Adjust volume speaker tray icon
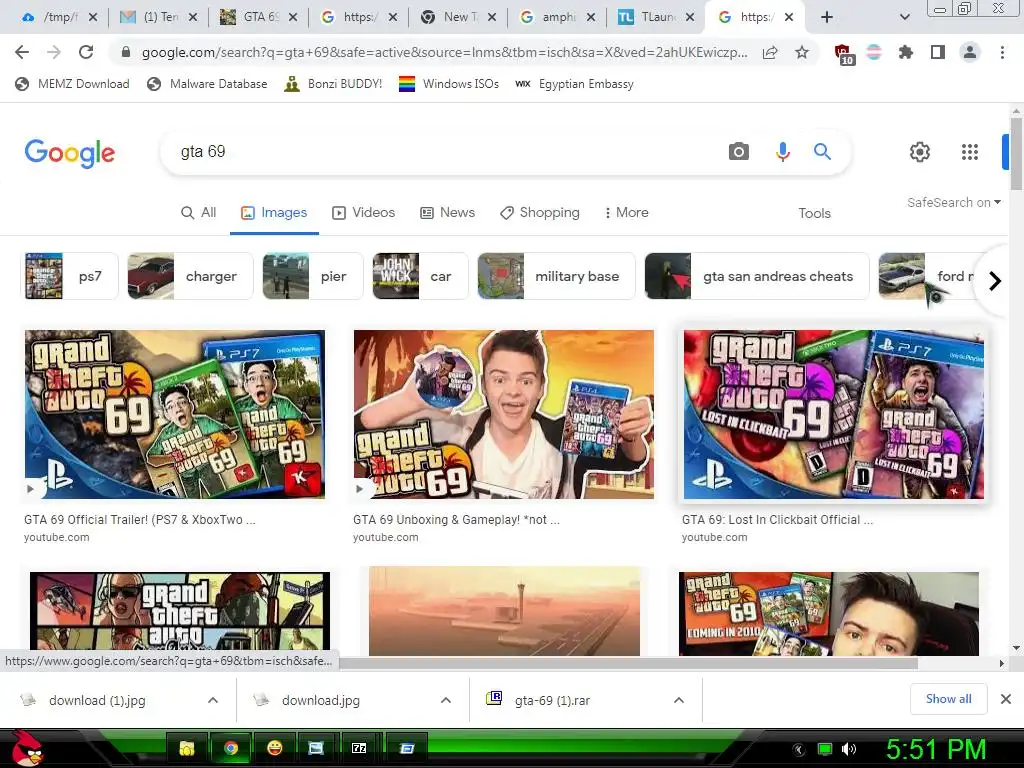Image resolution: width=1024 pixels, height=768 pixels. point(849,749)
